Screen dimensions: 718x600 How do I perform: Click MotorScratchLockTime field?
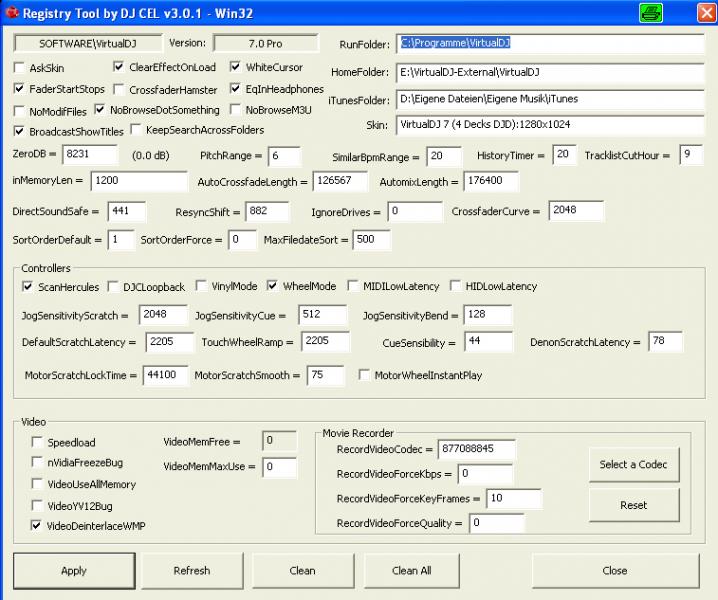pyautogui.click(x=165, y=375)
